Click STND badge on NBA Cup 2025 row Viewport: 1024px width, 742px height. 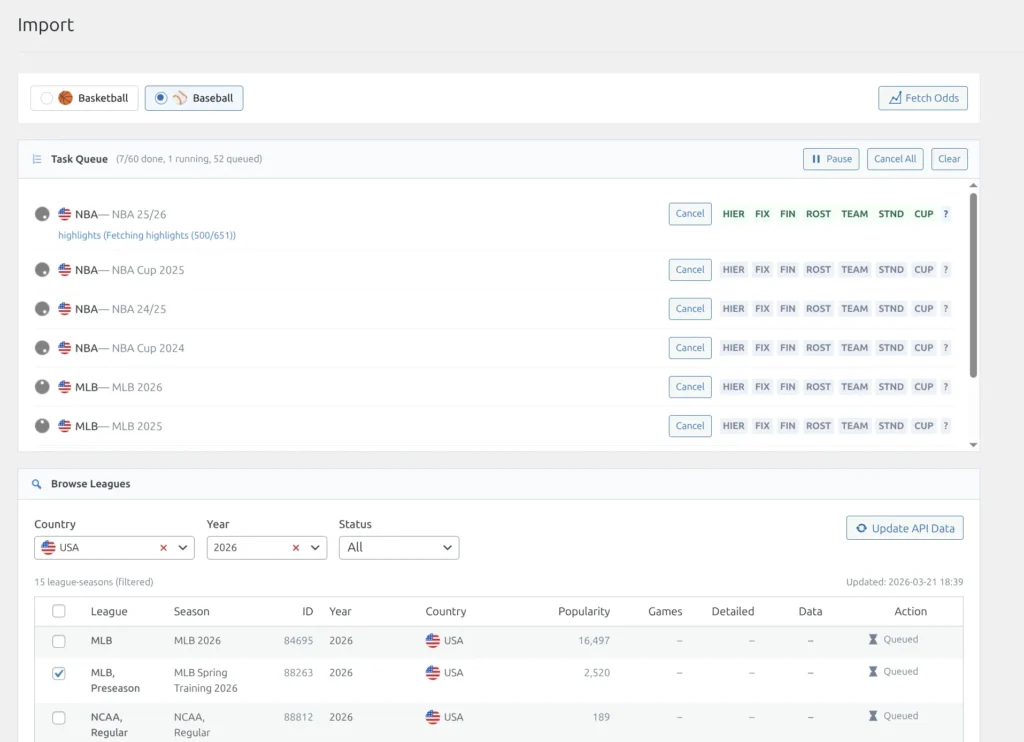[x=891, y=270]
